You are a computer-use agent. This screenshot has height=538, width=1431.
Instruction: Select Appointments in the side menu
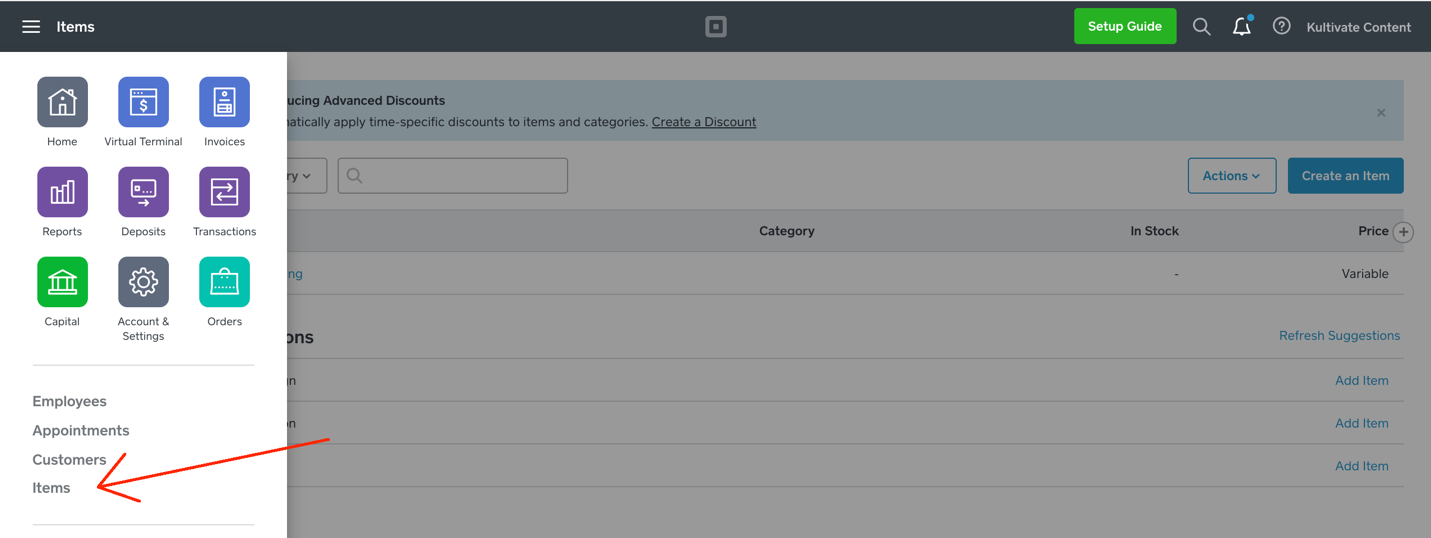coord(81,430)
